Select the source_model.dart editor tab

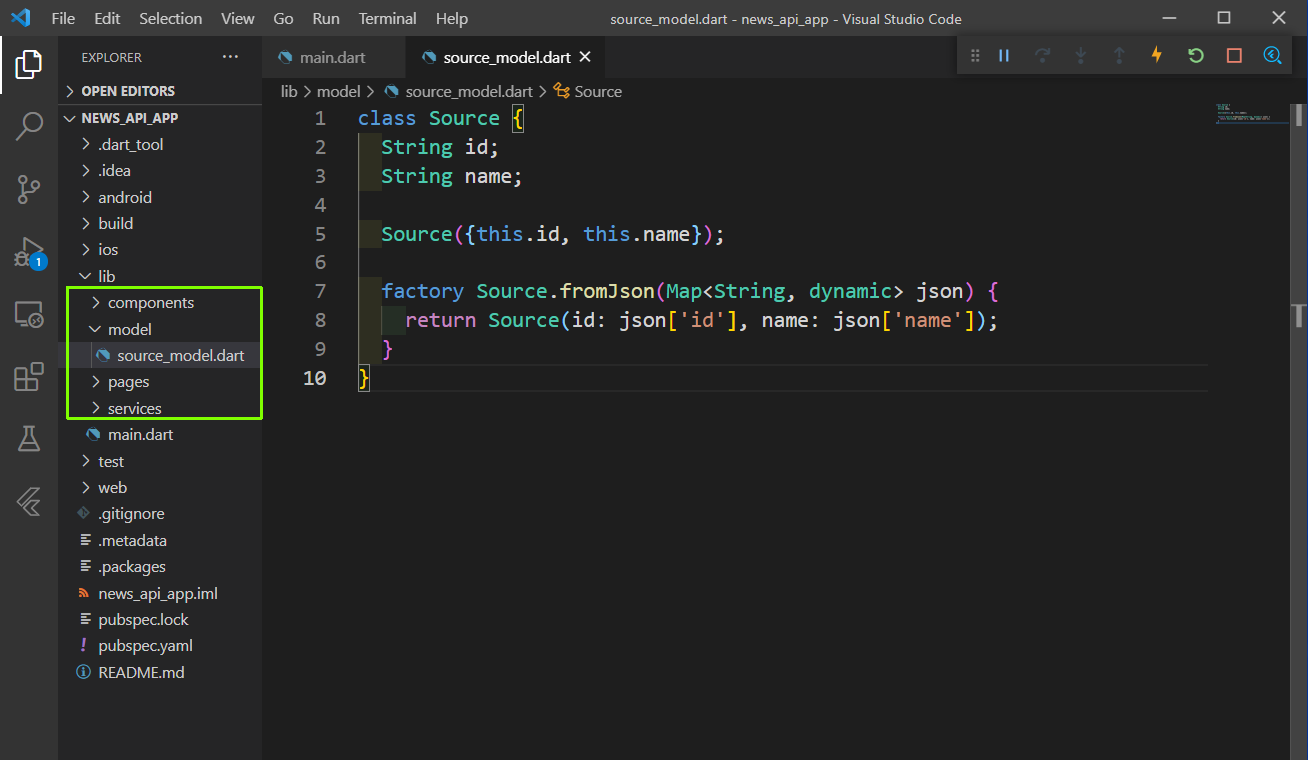coord(506,57)
